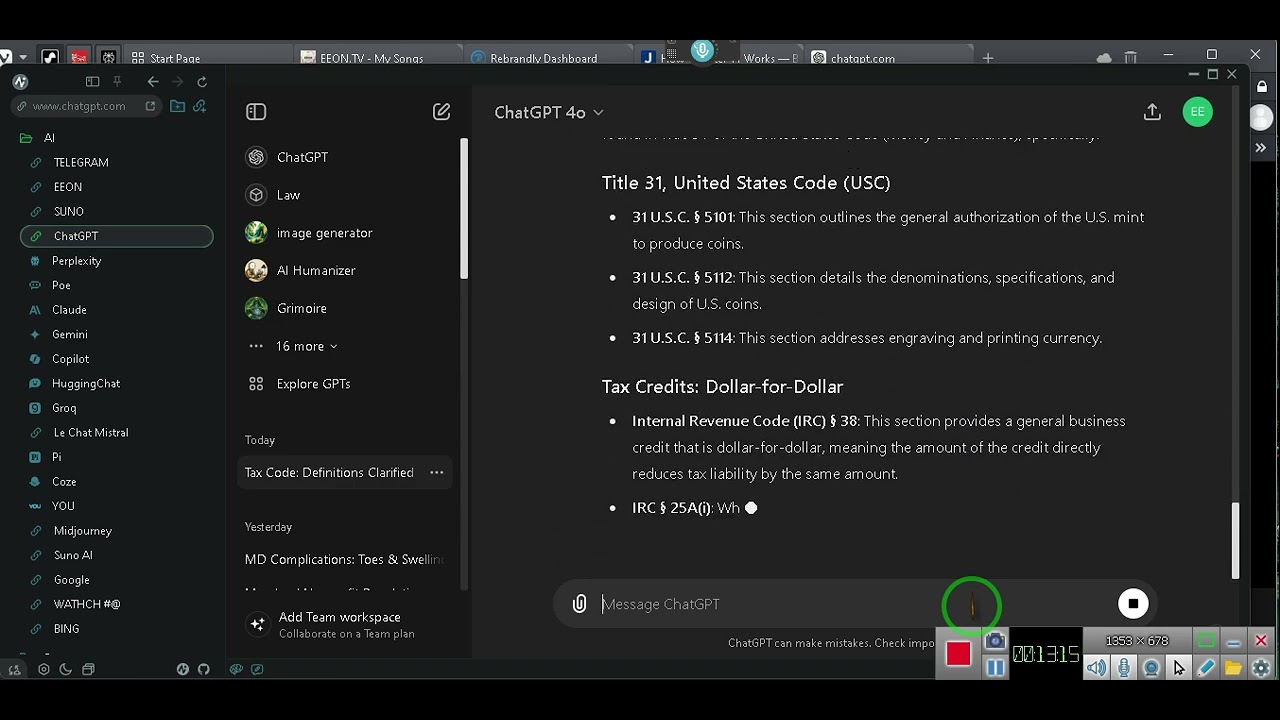Image resolution: width=1280 pixels, height=720 pixels.
Task: Open the hexagon settings icon in bottom bar
Action: (43, 669)
